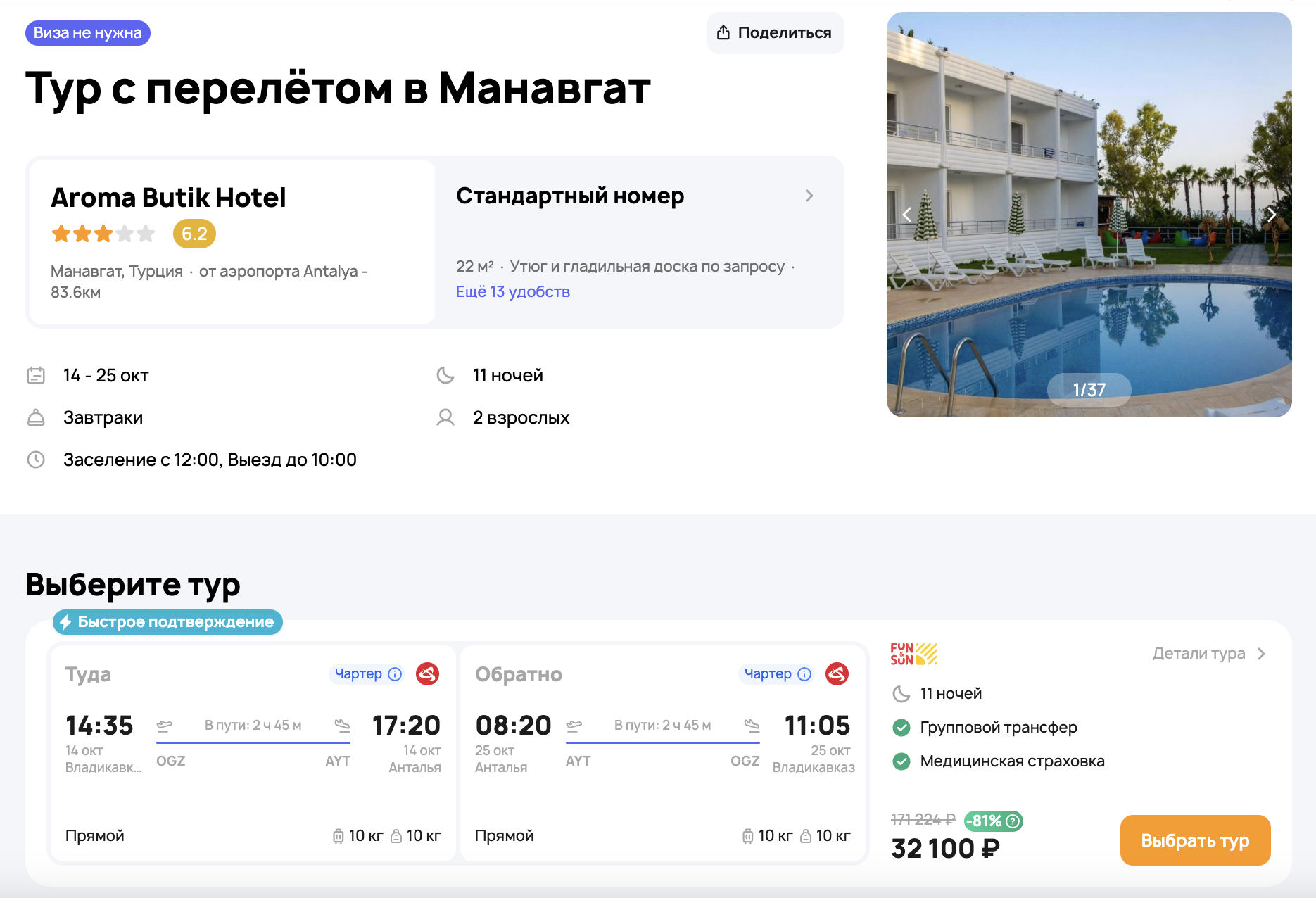Click info icon on Туда Чартер badge
Screen dimensions: 1316x898
(x=396, y=674)
